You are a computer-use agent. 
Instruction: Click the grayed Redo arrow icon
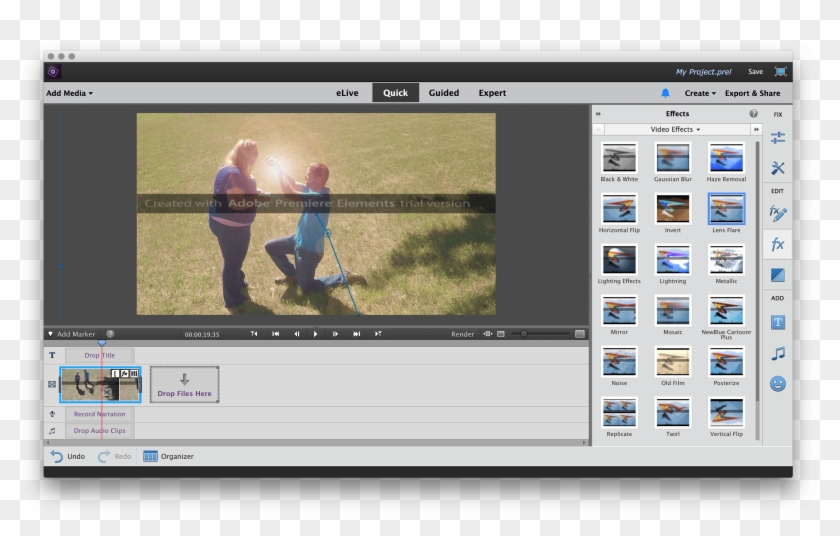point(103,456)
